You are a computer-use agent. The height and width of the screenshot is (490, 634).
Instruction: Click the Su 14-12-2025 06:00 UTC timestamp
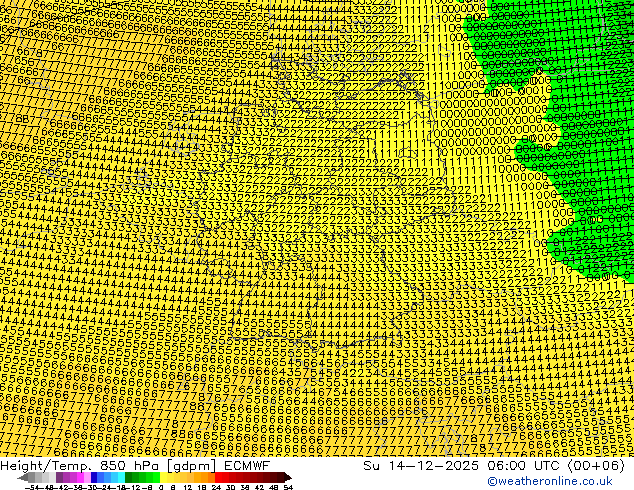click(494, 466)
